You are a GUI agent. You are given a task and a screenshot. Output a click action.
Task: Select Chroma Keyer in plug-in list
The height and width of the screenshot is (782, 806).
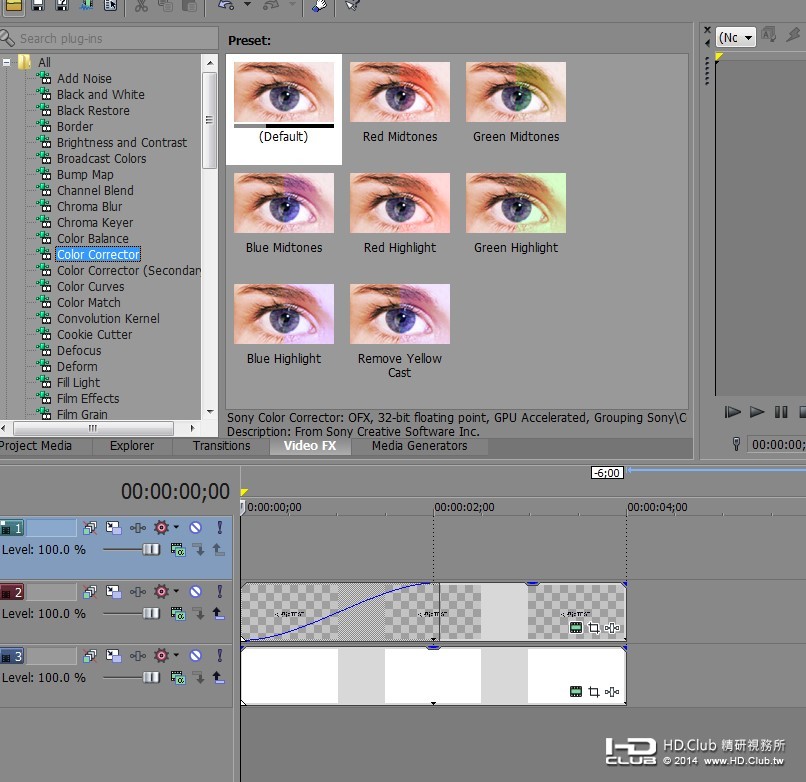(x=94, y=223)
